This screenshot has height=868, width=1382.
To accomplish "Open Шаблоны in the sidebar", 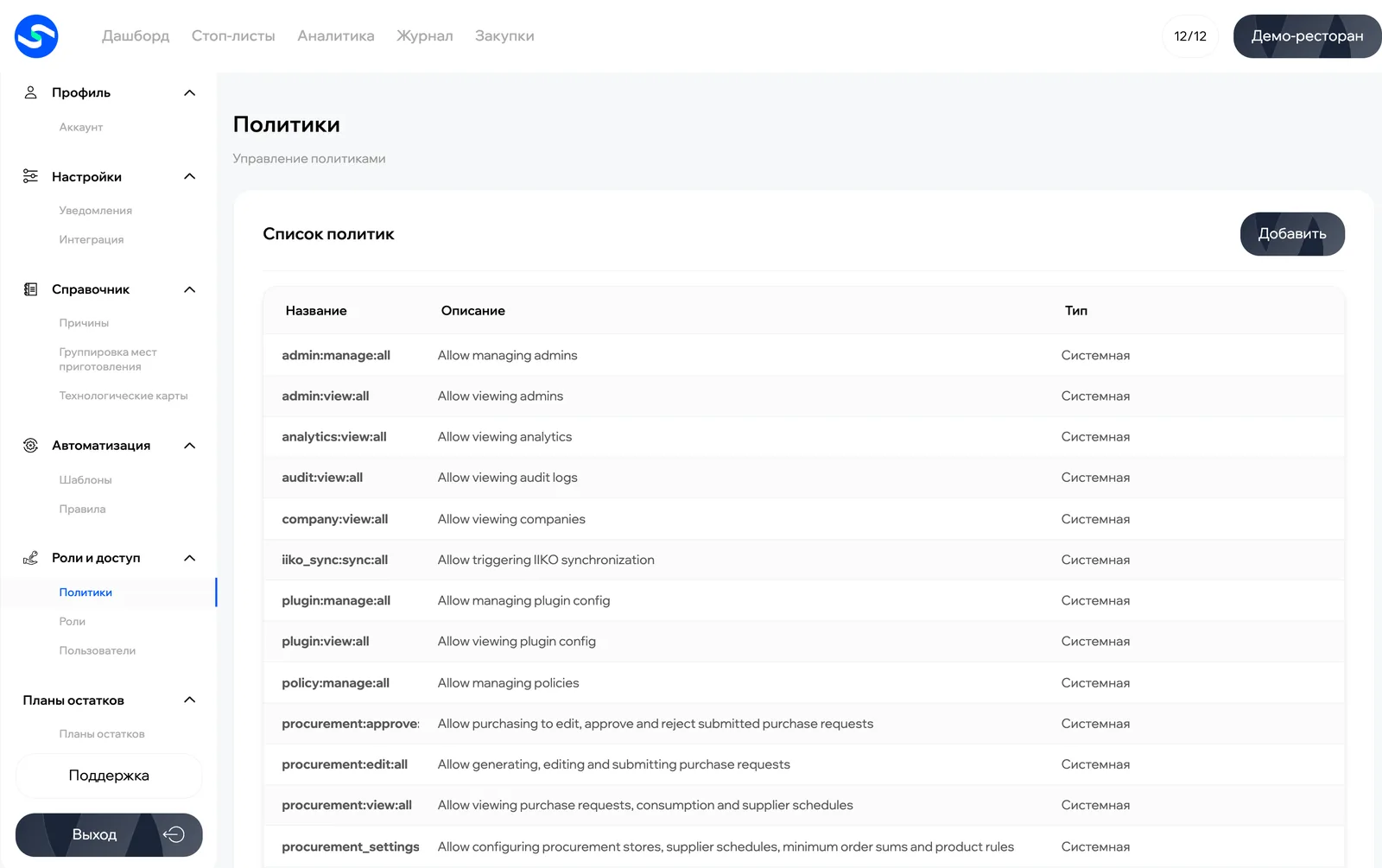I will click(86, 480).
